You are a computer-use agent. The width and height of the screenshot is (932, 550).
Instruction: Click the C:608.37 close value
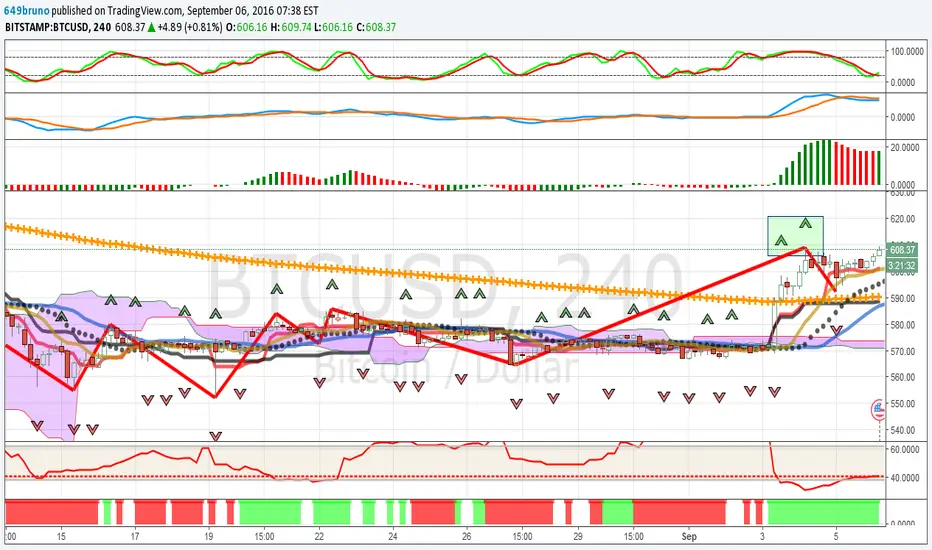coord(376,27)
